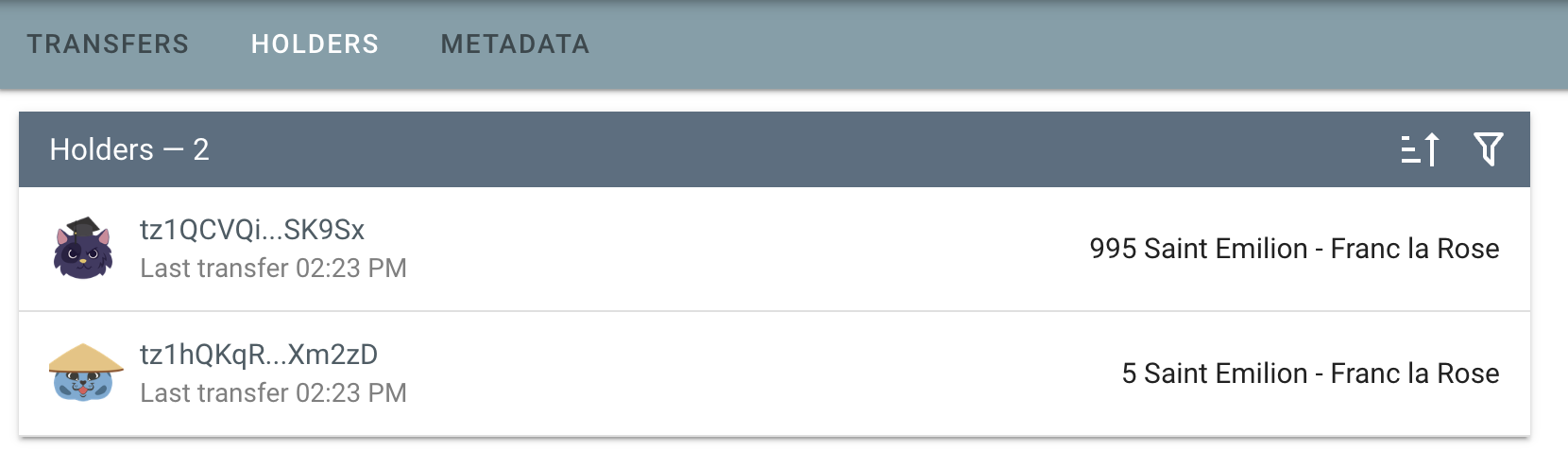The image size is (1568, 469).
Task: Click the 995 token amount
Action: 1112,249
